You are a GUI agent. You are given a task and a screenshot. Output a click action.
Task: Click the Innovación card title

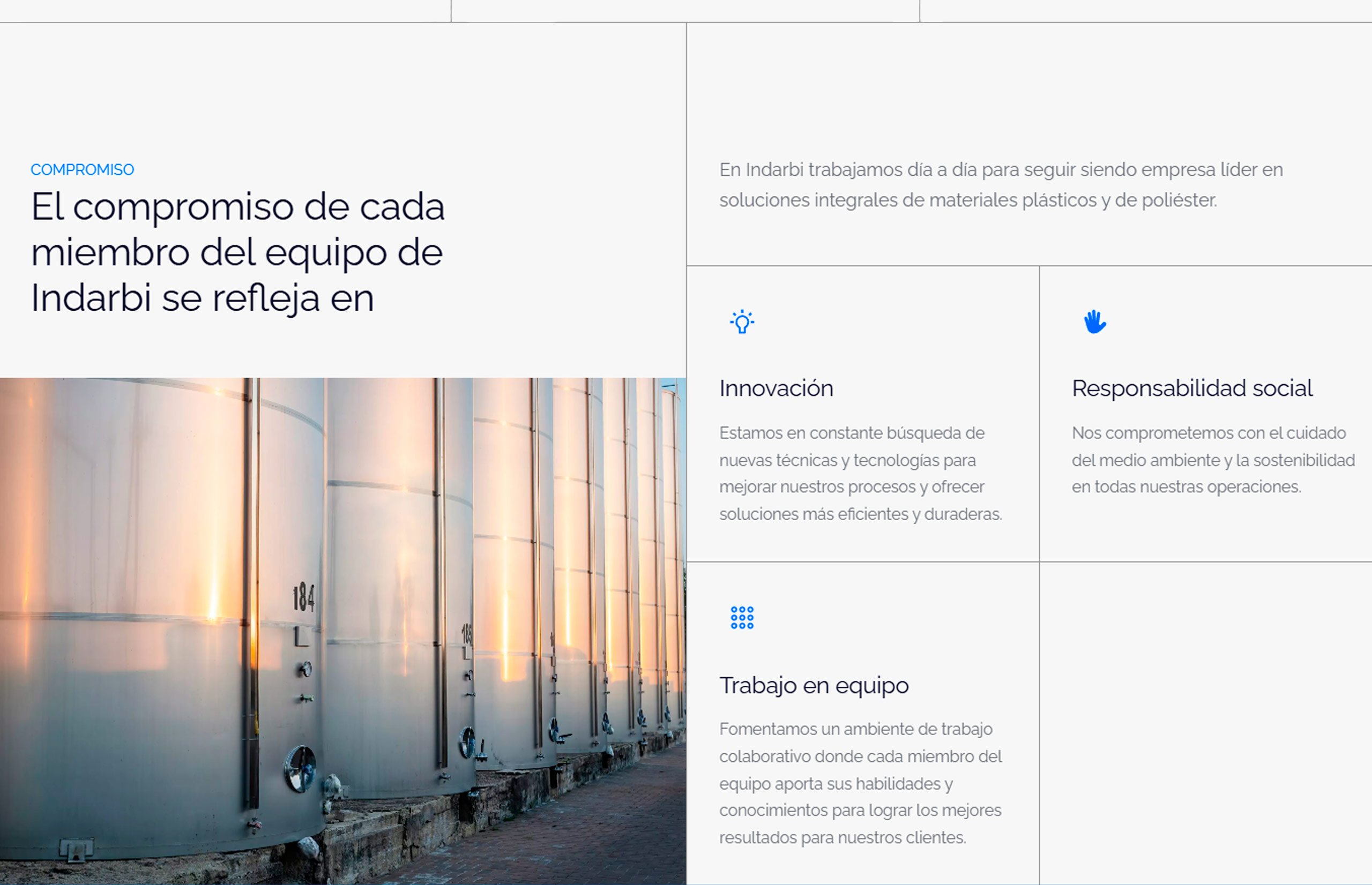(x=776, y=388)
